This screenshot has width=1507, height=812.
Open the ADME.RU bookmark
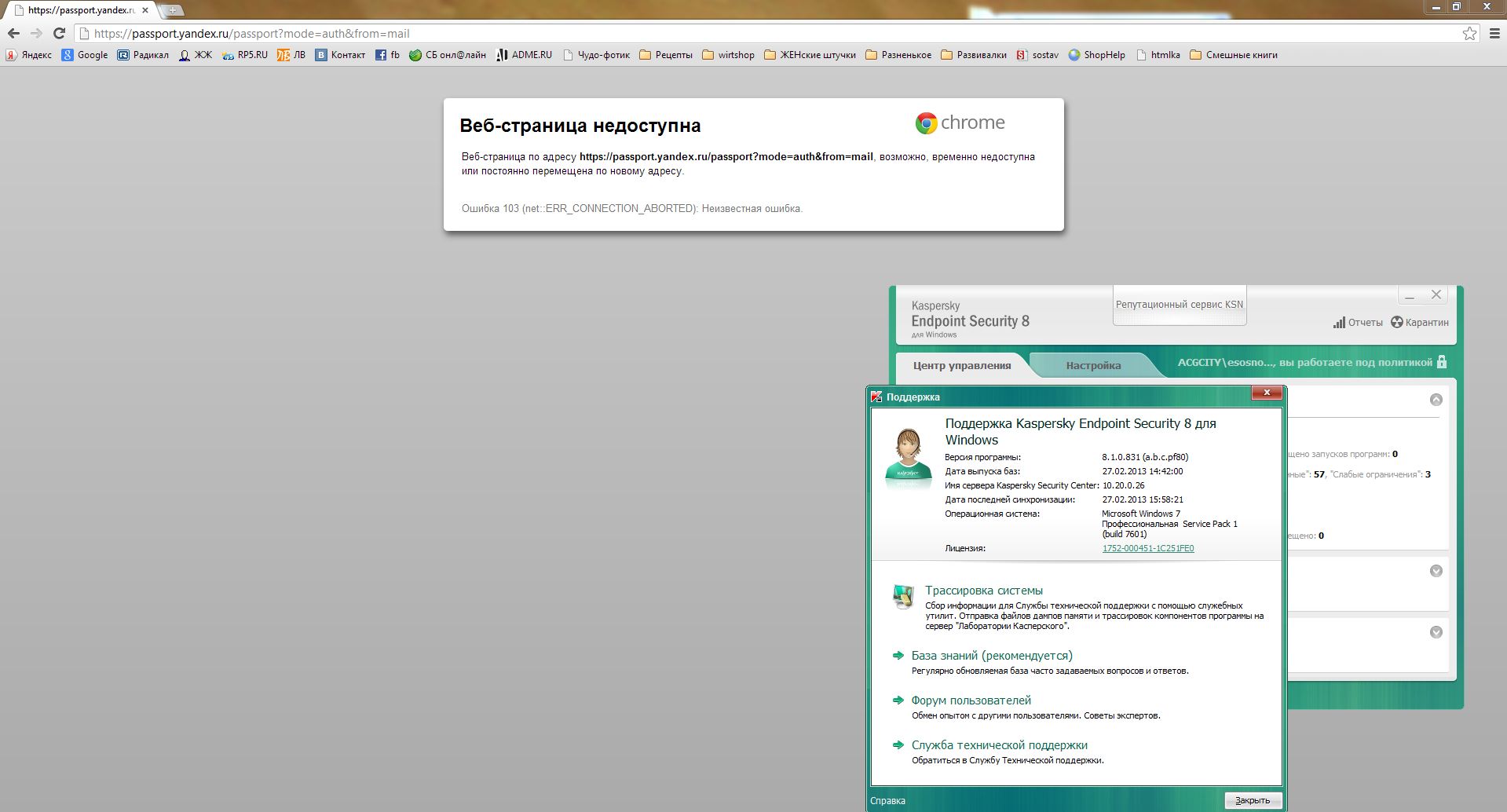[x=524, y=55]
